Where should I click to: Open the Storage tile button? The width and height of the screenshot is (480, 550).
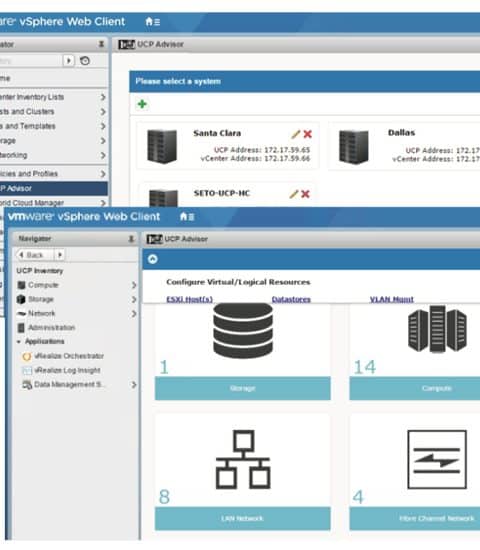click(242, 388)
